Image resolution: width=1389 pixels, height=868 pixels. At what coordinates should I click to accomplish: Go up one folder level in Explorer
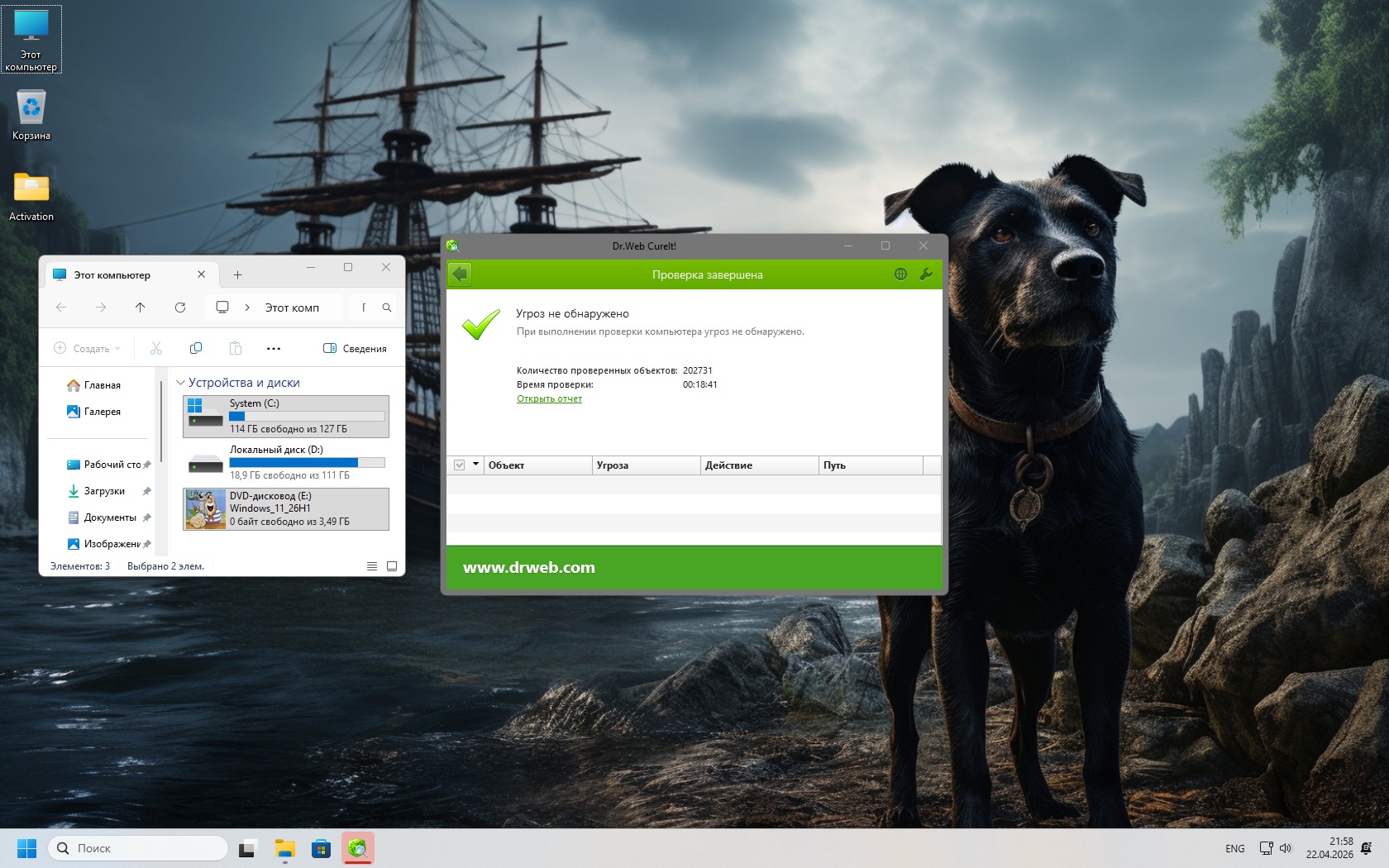pyautogui.click(x=141, y=308)
